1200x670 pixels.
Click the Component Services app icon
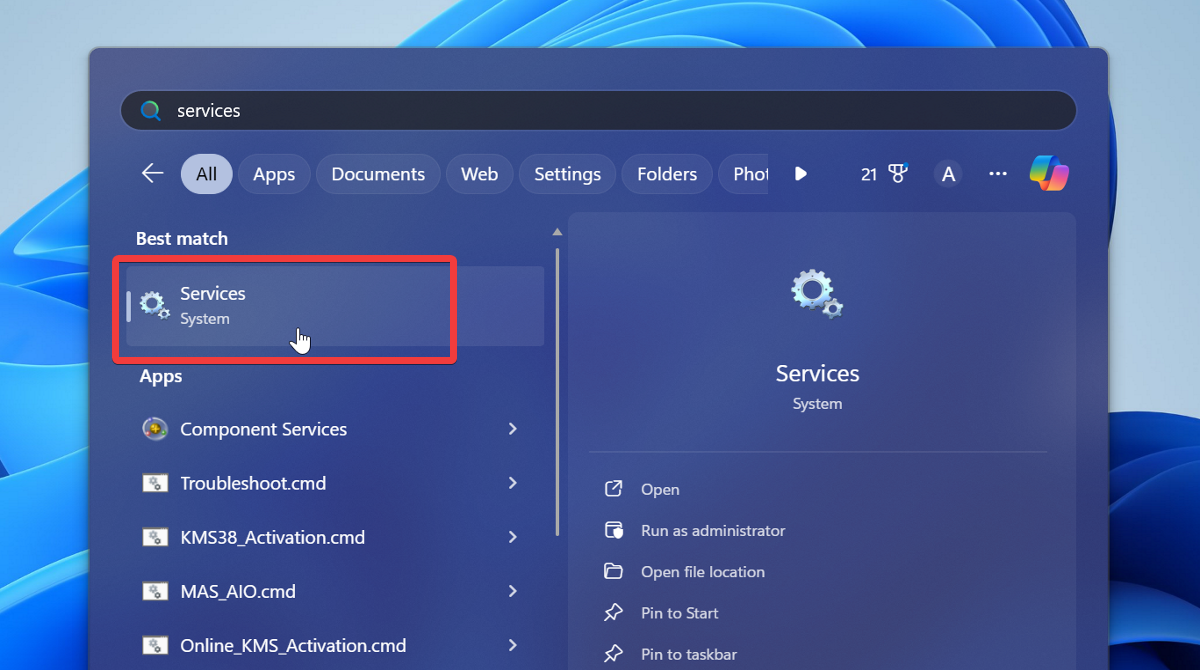(x=155, y=428)
